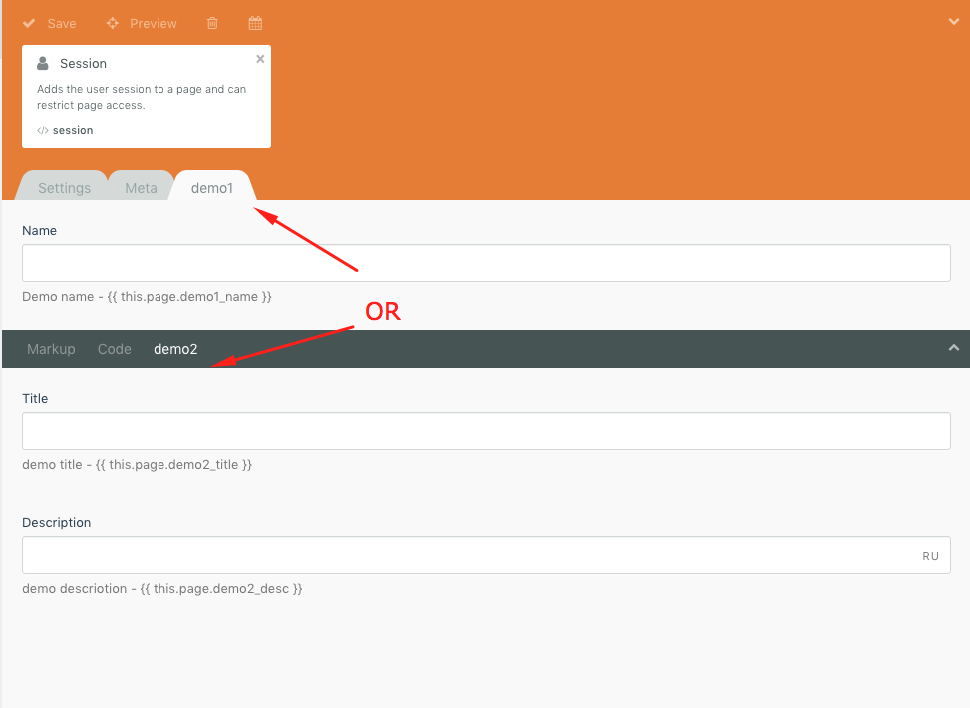Click the demo description hint text
970x708 pixels.
pos(162,589)
